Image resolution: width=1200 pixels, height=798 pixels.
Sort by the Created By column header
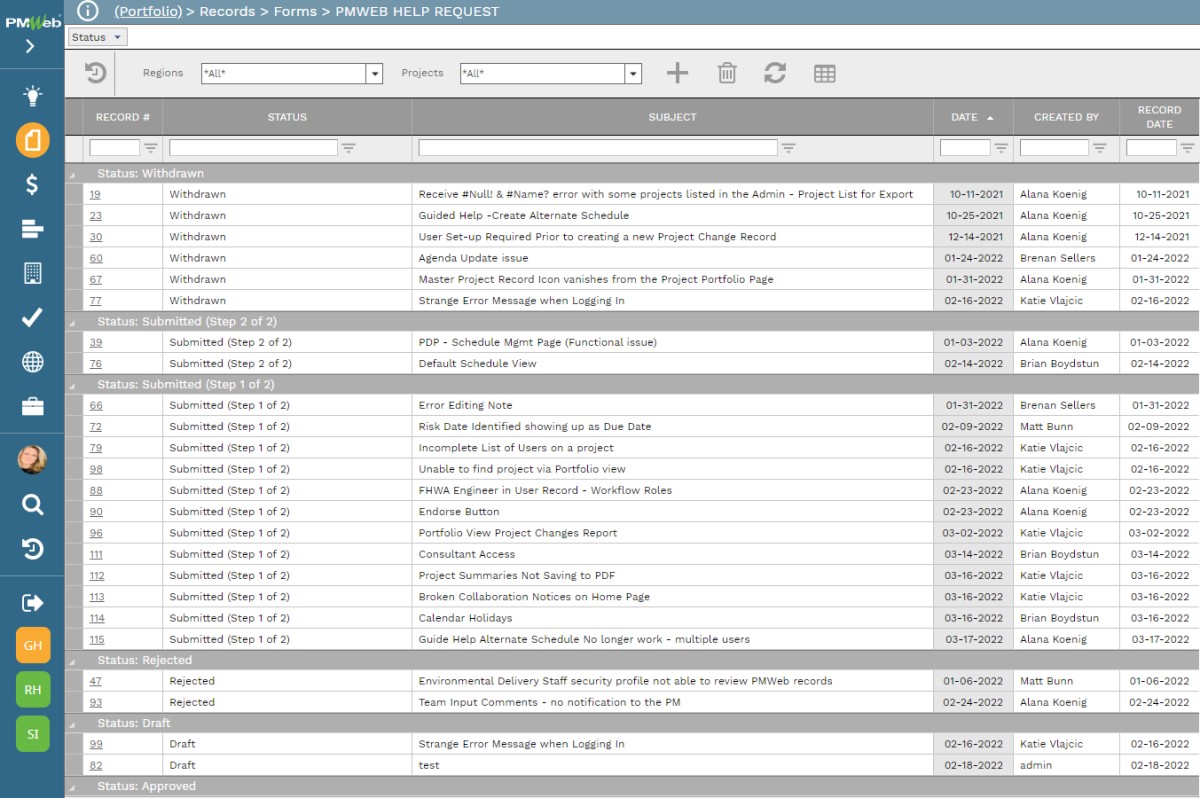pos(1066,117)
